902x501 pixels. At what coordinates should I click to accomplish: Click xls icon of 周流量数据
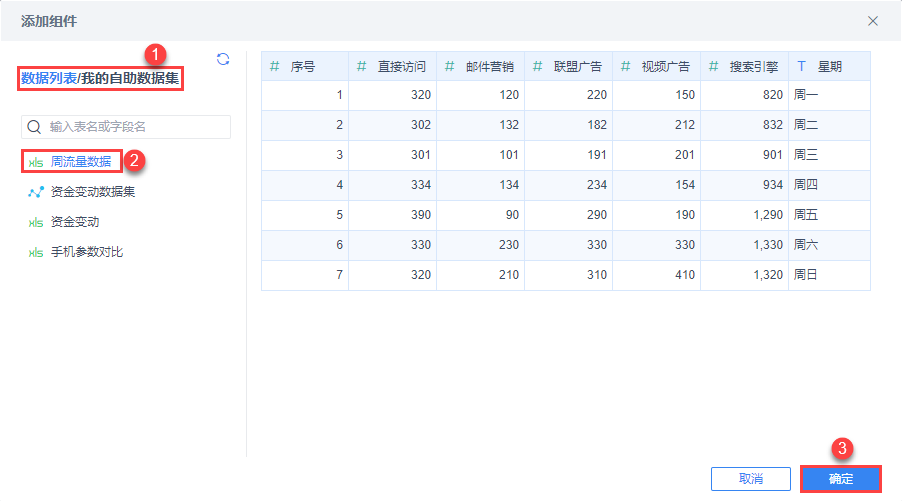point(36,163)
